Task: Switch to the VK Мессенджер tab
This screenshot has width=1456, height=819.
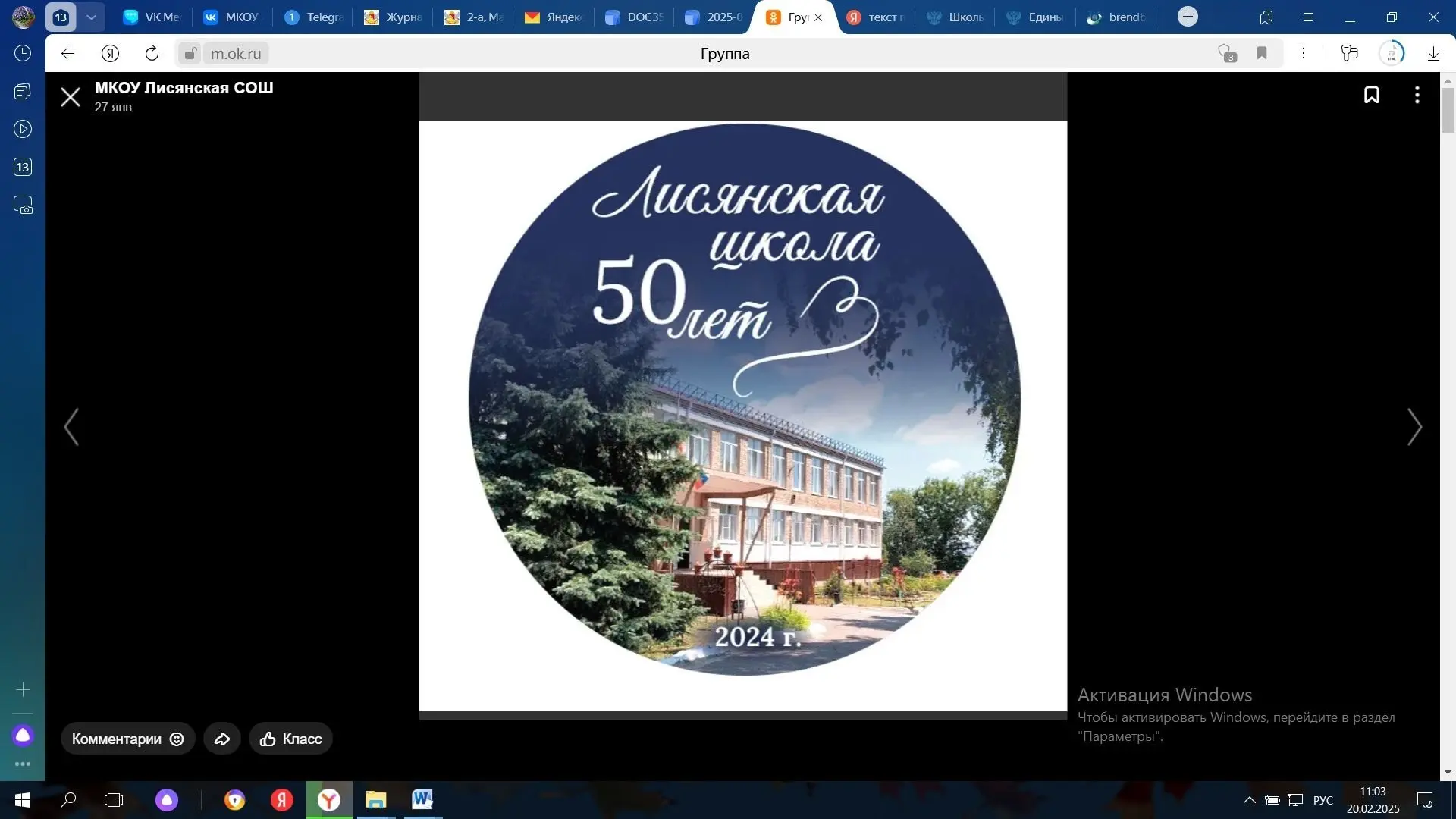Action: [152, 17]
